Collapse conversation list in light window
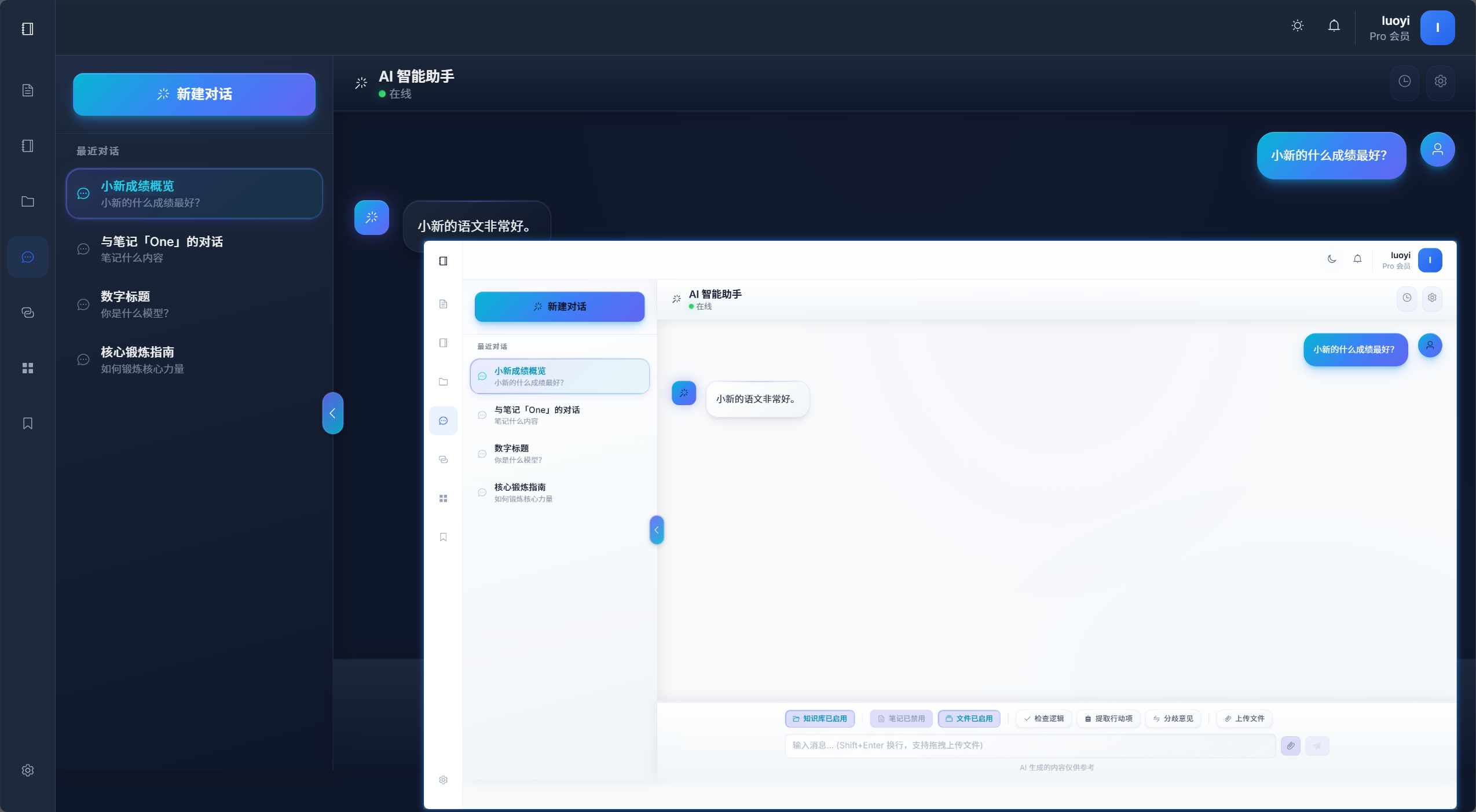This screenshot has height=812, width=1476. coord(656,530)
